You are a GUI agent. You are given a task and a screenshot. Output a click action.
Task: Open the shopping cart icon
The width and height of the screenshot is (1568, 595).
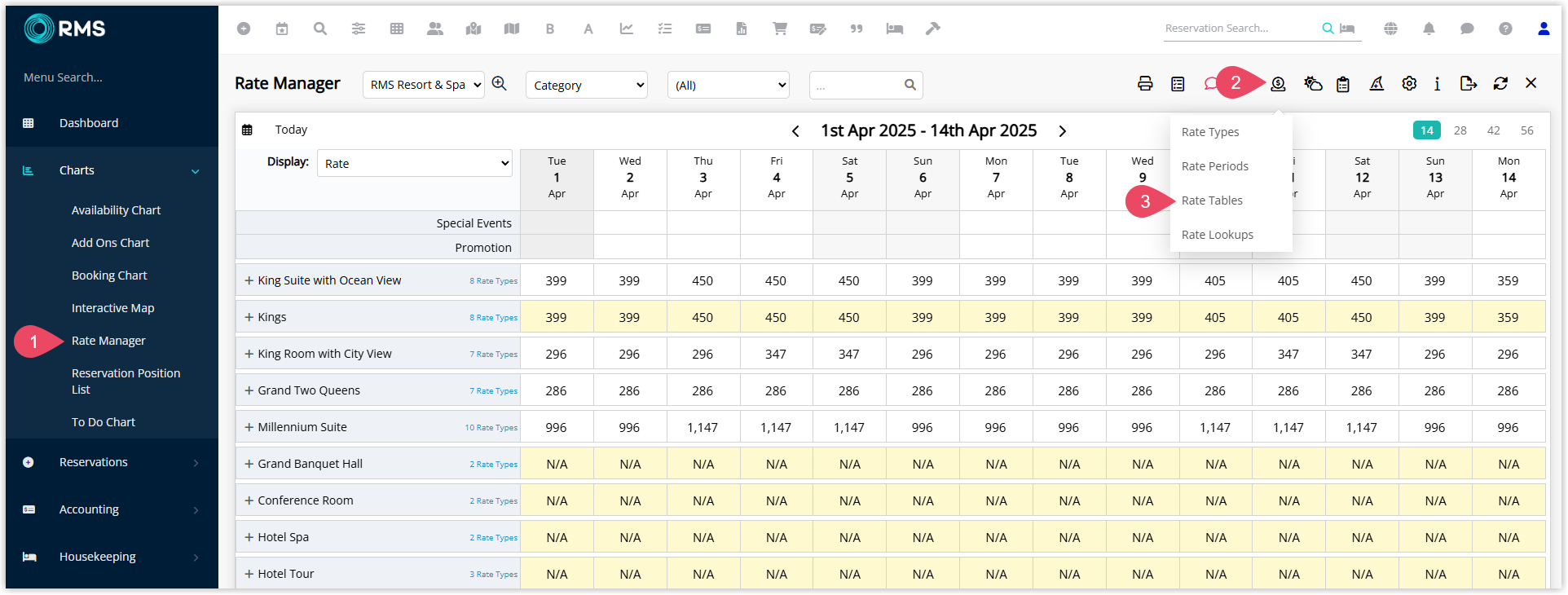click(780, 29)
